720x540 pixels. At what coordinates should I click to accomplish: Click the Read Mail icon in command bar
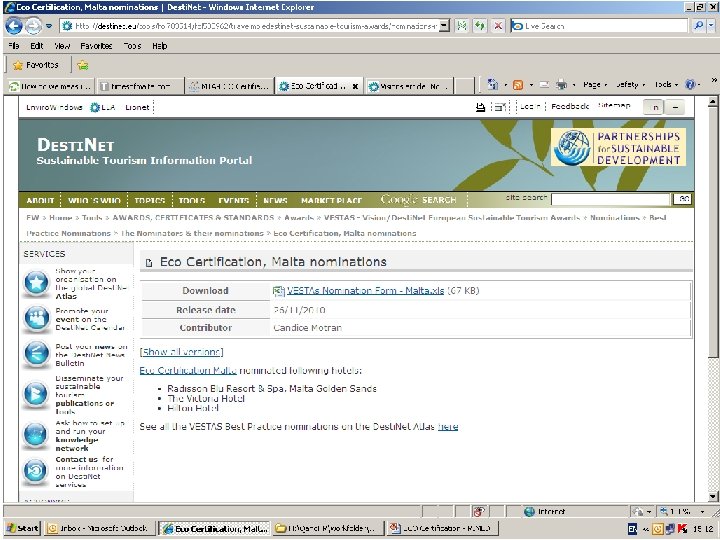point(544,85)
